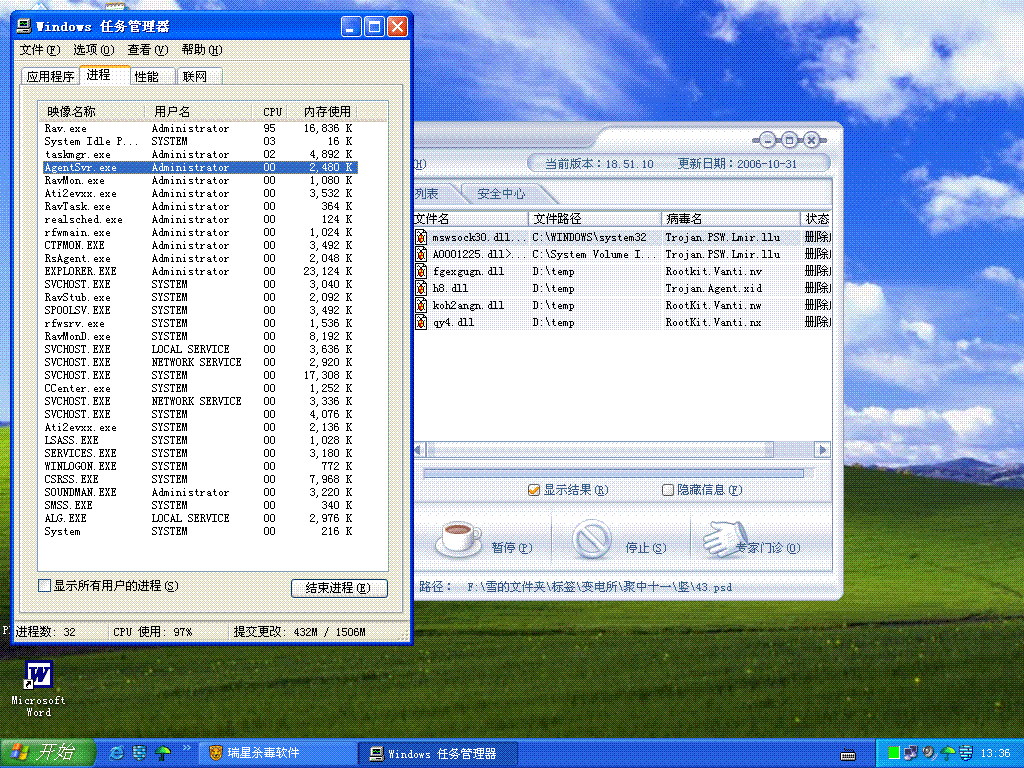The width and height of the screenshot is (1024, 768).
Task: Switch to the 安全中心 tab
Action: pos(501,193)
